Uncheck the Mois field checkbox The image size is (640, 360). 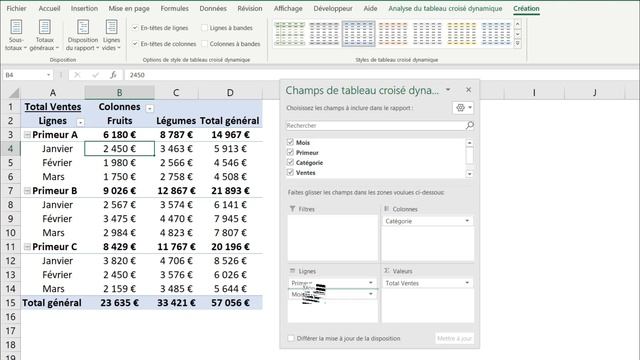pyautogui.click(x=290, y=142)
